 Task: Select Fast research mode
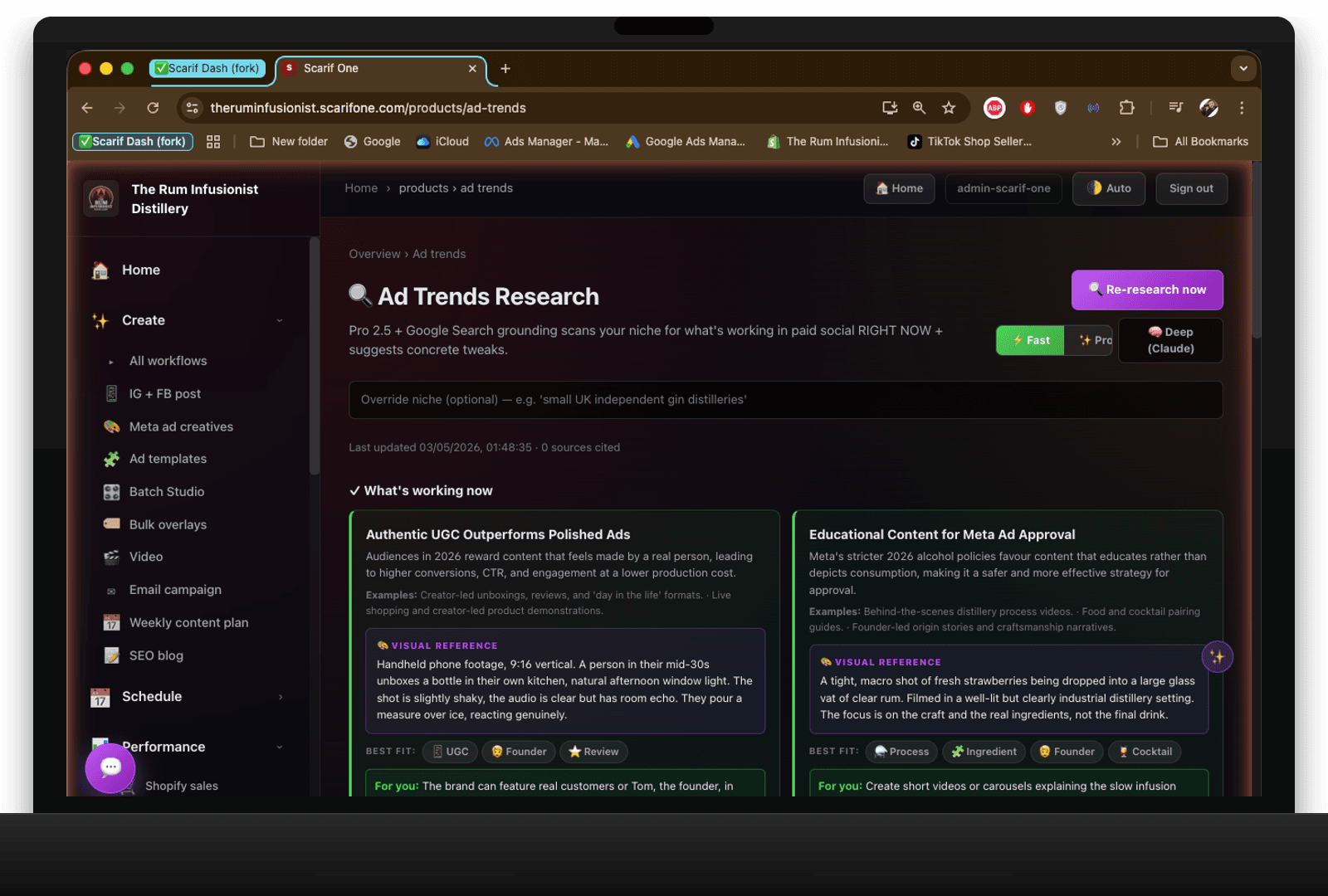[x=1030, y=340]
